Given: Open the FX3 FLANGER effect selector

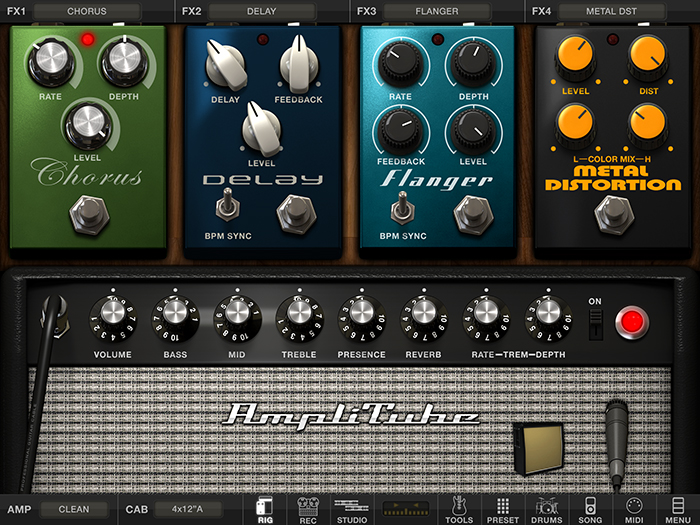Looking at the screenshot, I should tap(437, 11).
